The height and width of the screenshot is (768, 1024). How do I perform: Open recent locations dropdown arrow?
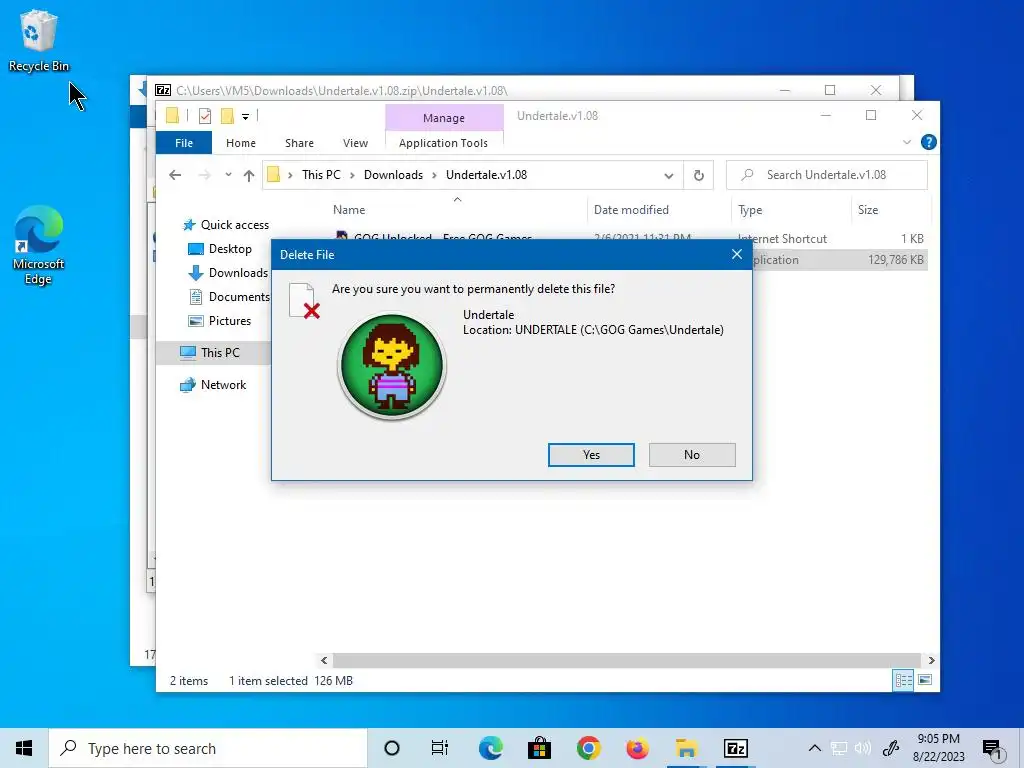coord(228,175)
